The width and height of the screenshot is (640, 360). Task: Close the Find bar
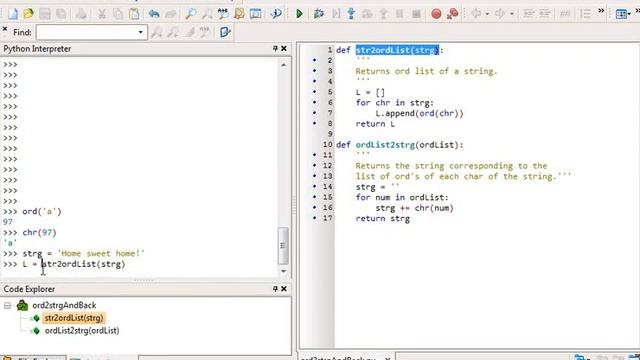point(5,29)
